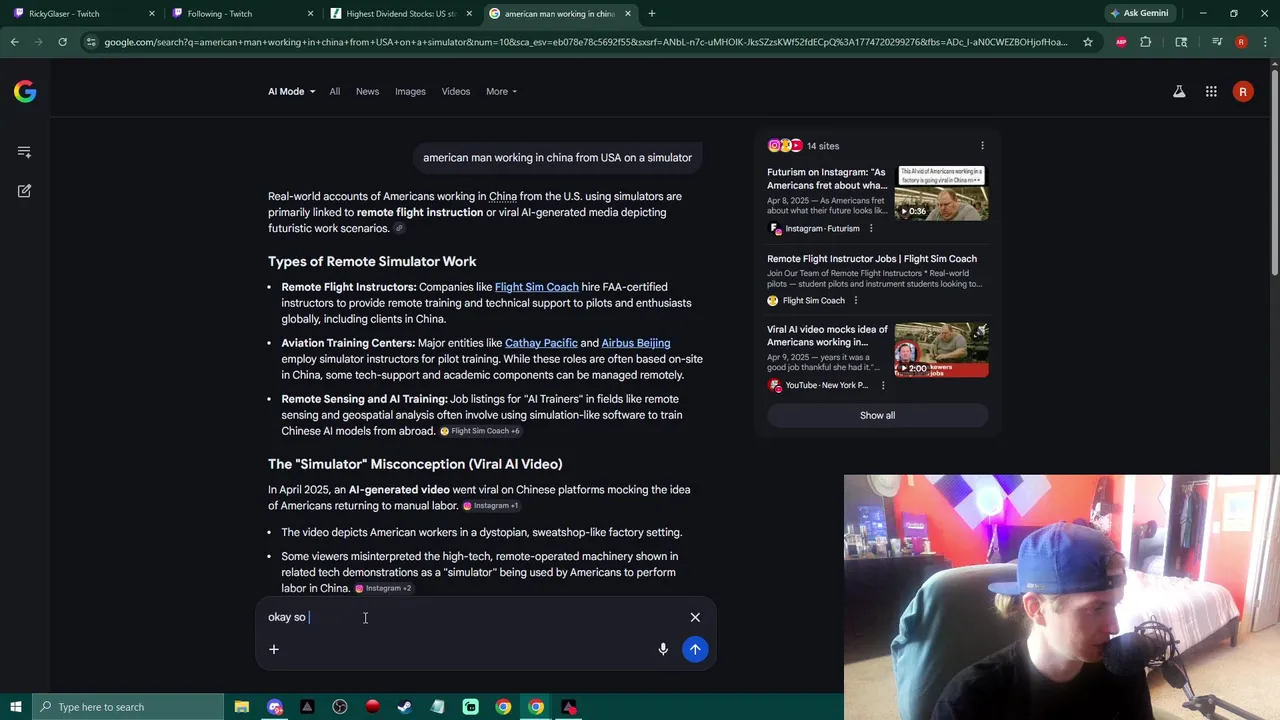Open Search Labs flask icon
Screen dimensions: 1280x720
pyautogui.click(x=1179, y=92)
